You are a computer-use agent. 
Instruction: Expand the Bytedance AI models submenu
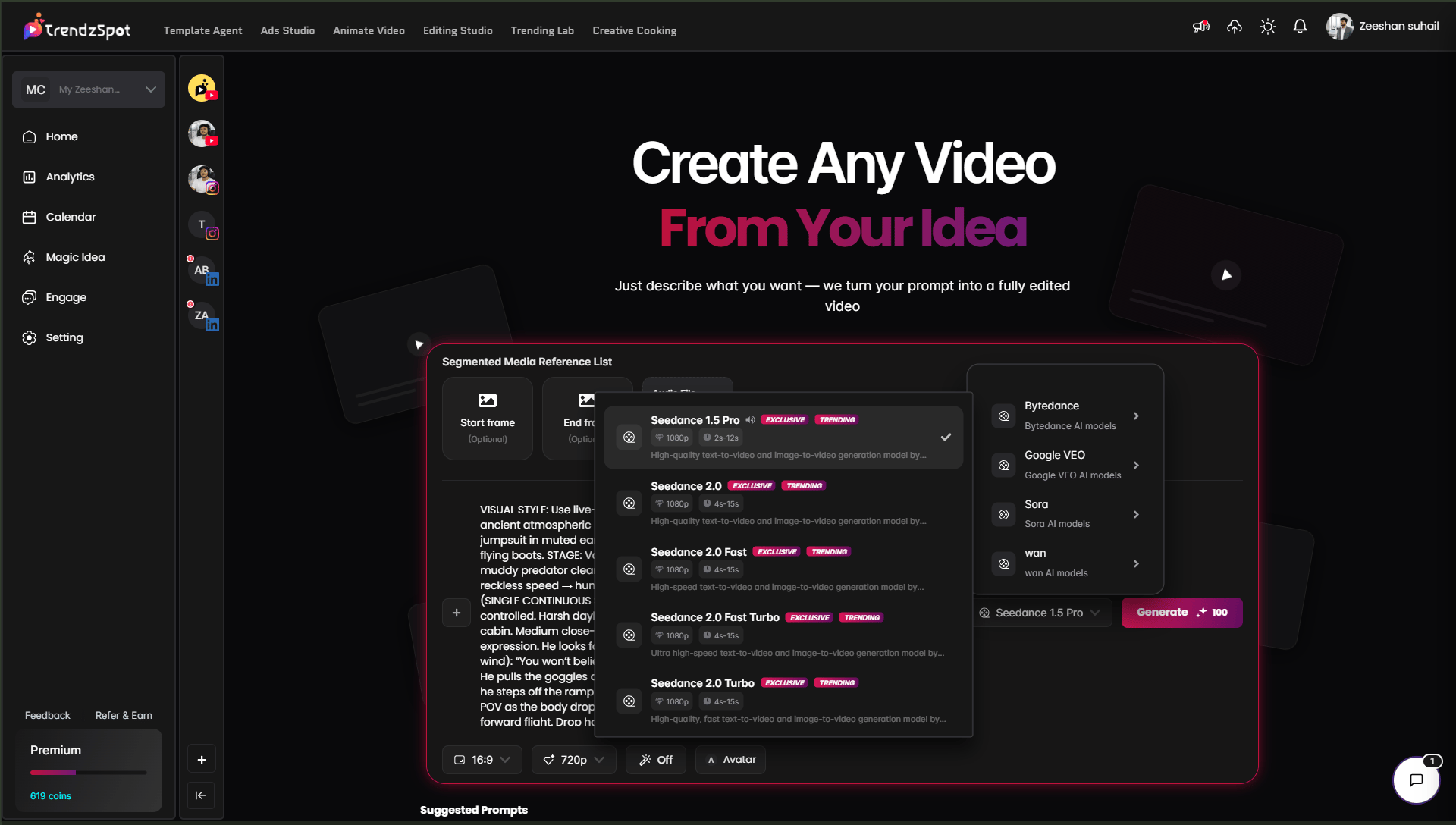1065,416
